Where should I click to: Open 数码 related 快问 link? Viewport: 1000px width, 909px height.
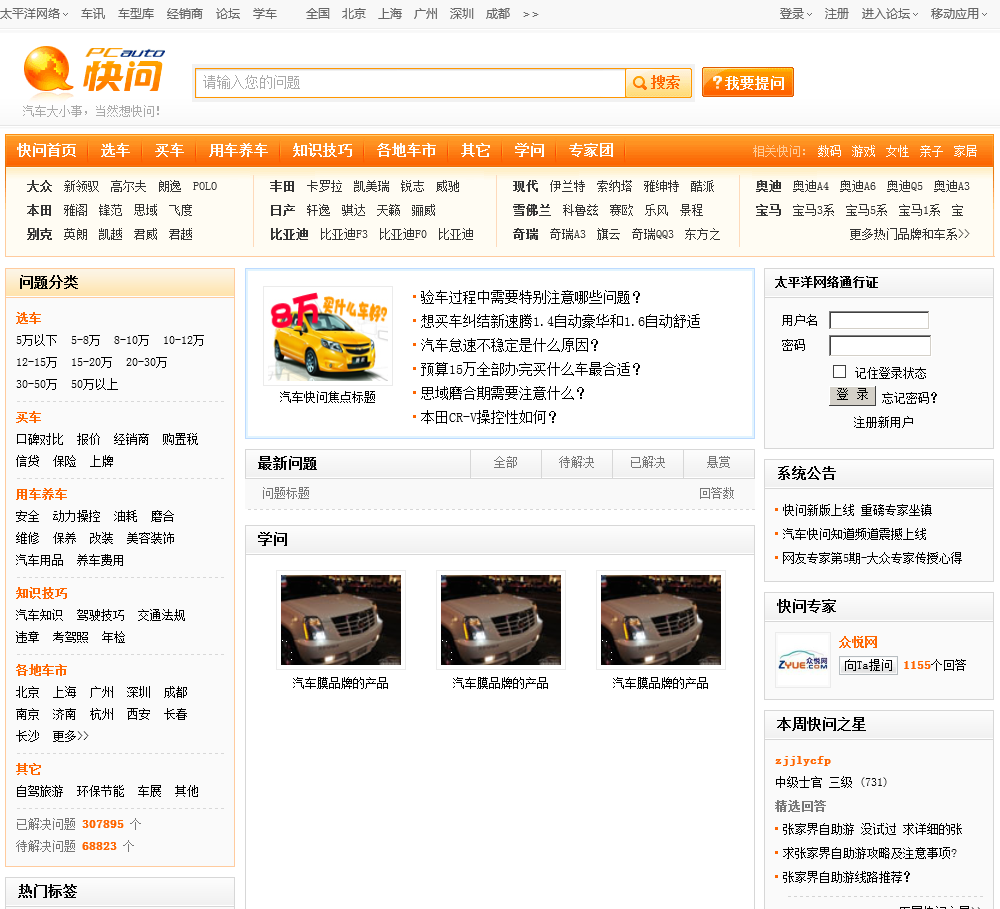829,151
